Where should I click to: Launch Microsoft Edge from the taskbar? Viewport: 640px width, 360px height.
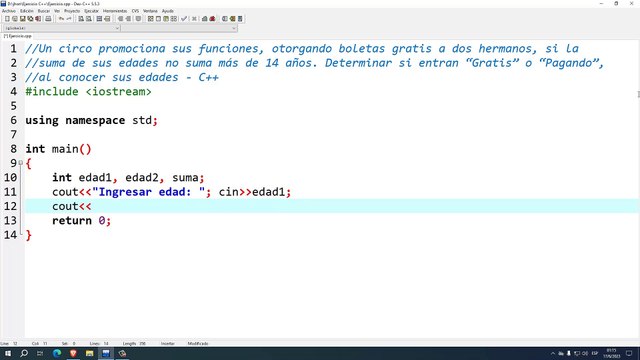57,353
